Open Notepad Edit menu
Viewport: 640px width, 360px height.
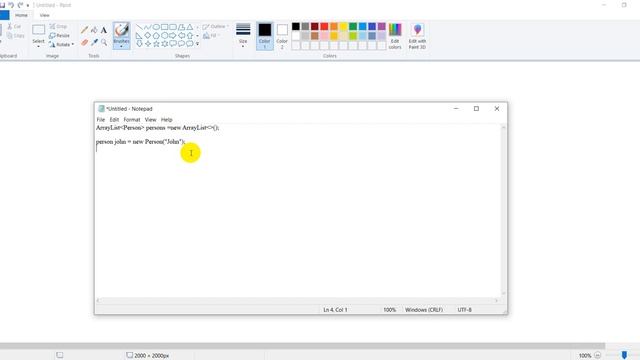tap(114, 120)
